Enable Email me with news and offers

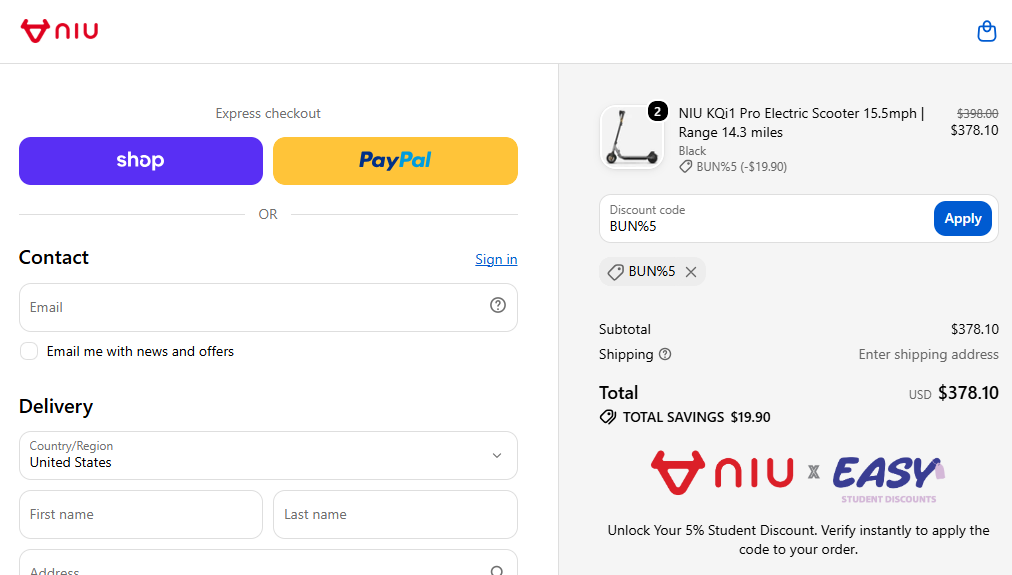[29, 351]
